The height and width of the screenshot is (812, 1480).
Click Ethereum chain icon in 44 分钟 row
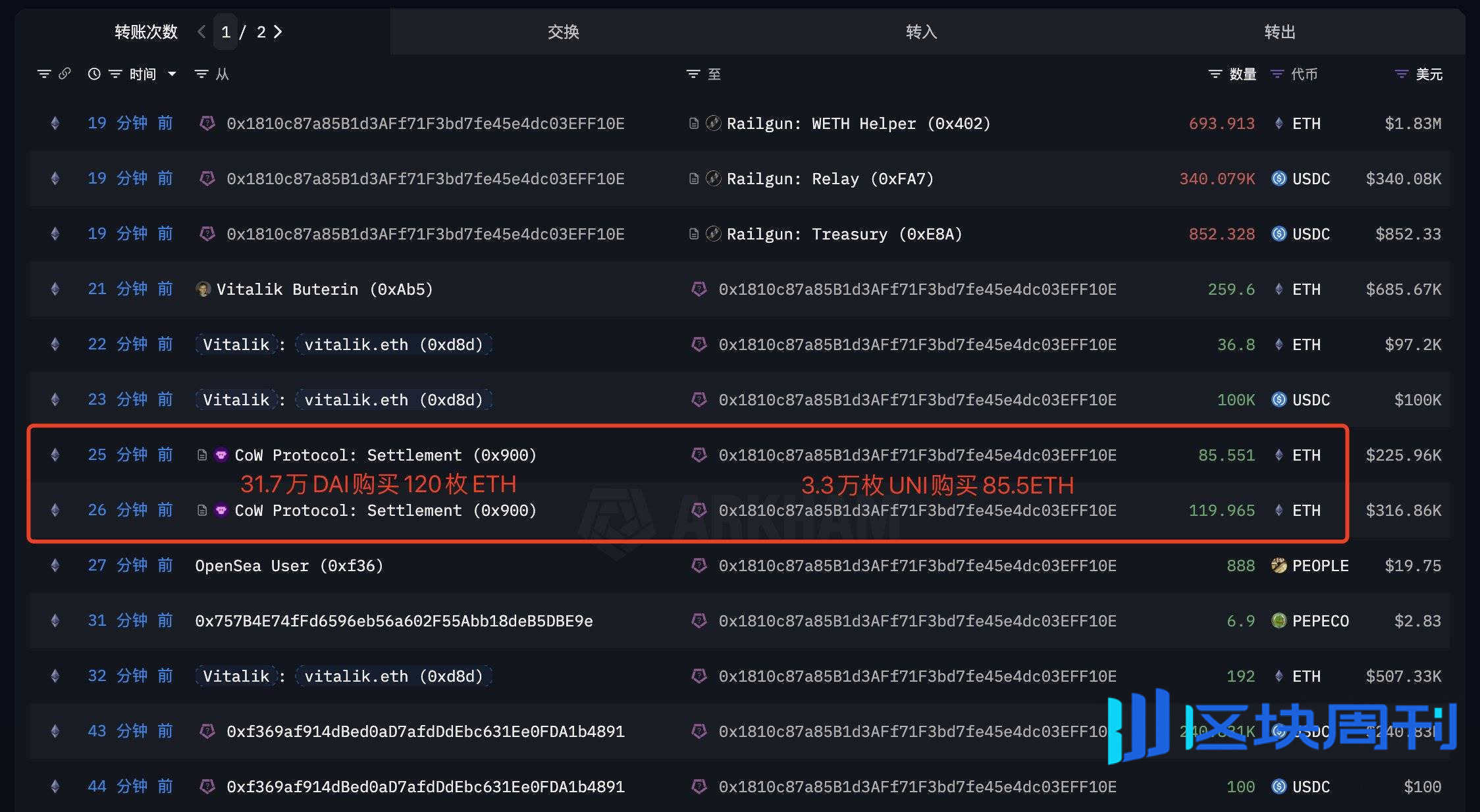coord(55,787)
